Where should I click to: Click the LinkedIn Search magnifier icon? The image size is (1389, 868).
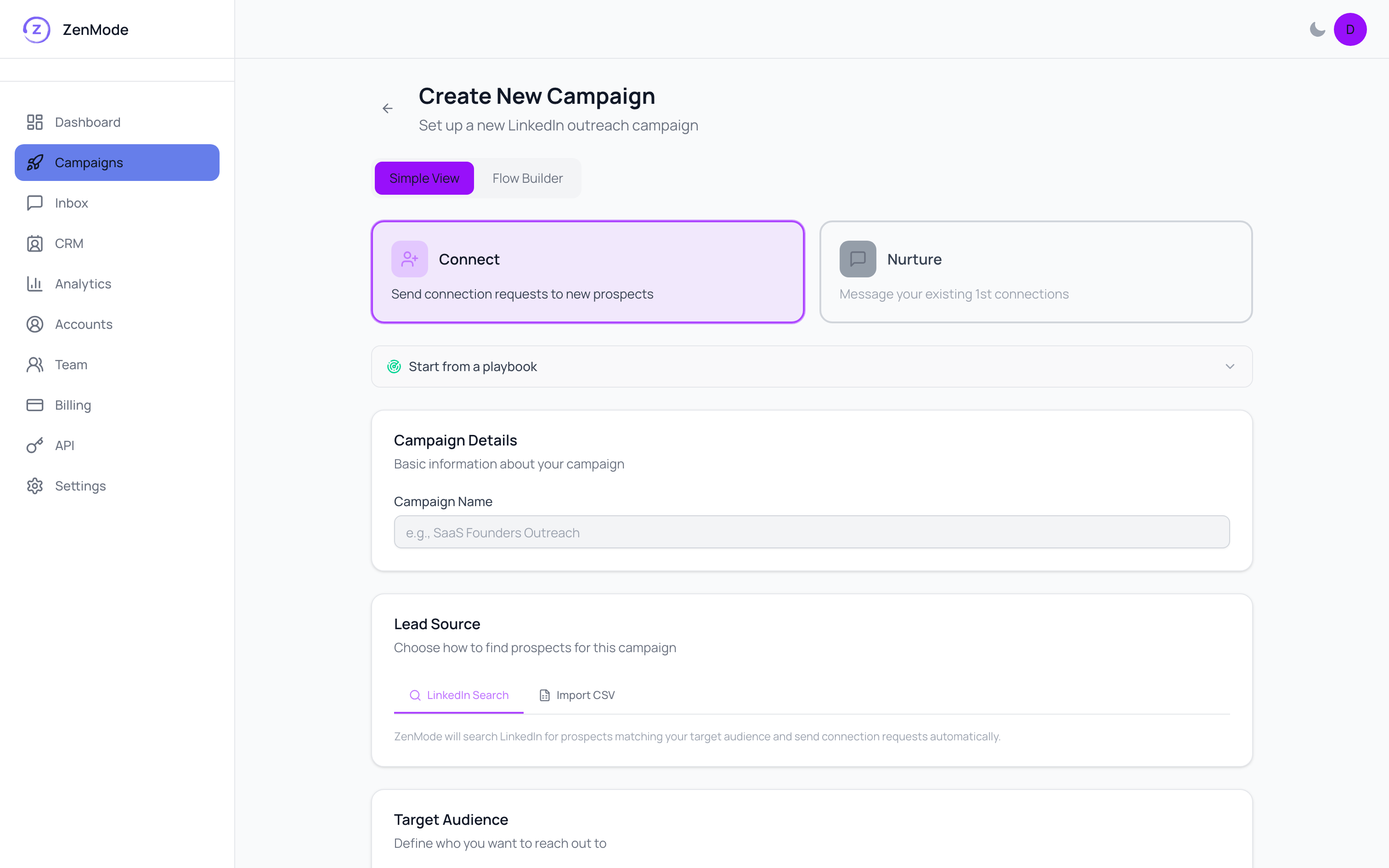[415, 695]
